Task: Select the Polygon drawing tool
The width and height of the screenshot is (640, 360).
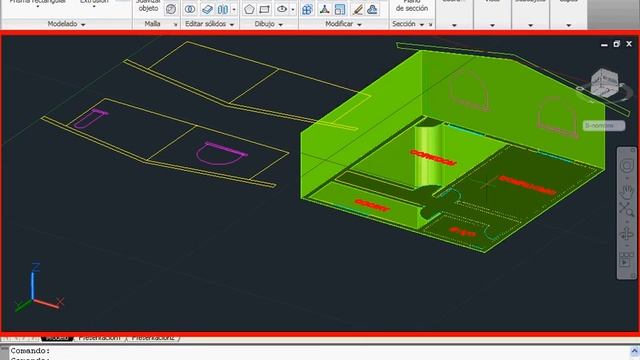Action: click(249, 9)
